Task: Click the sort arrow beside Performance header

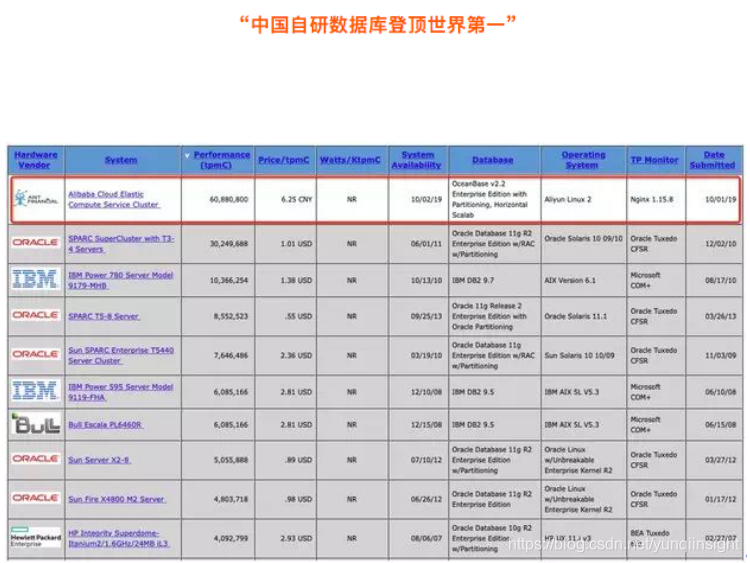Action: point(187,155)
